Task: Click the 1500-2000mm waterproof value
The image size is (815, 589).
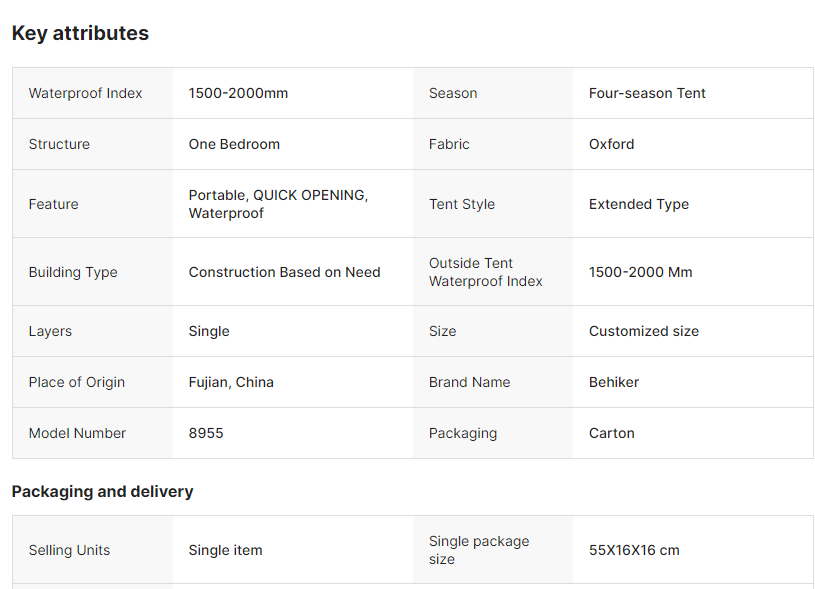Action: pyautogui.click(x=238, y=93)
